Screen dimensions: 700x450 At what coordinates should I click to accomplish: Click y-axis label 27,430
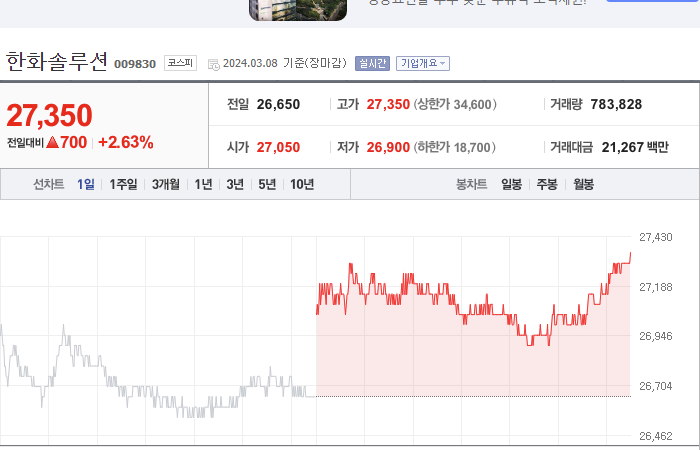tap(656, 237)
